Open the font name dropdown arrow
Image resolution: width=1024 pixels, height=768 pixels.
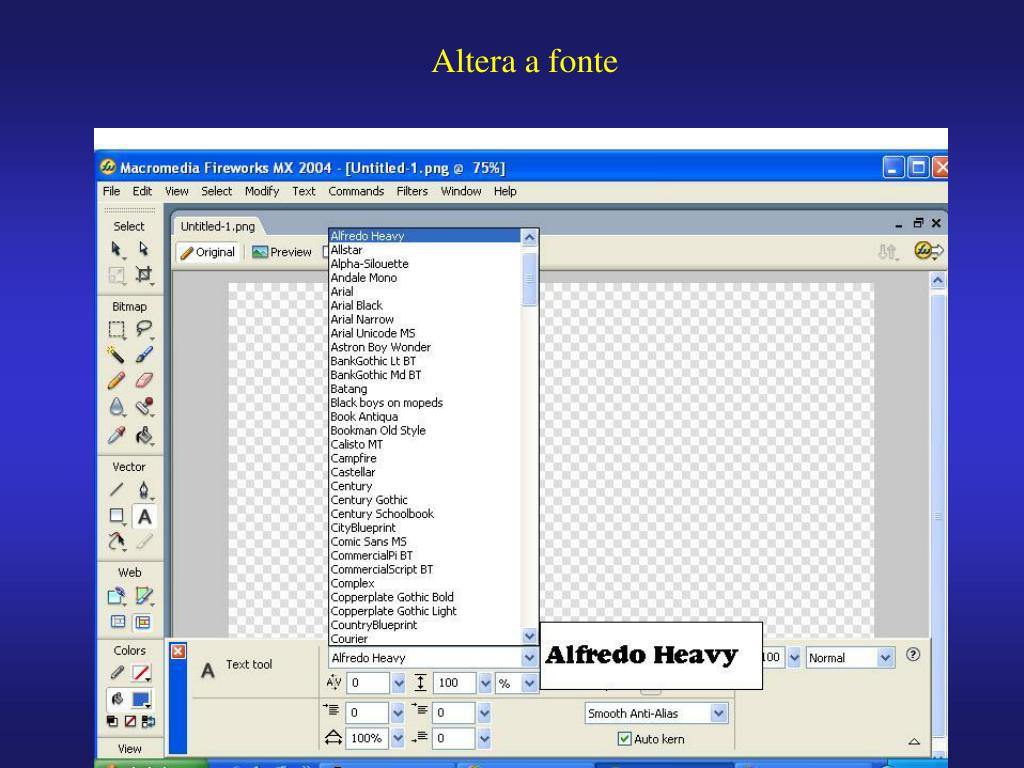coord(530,658)
